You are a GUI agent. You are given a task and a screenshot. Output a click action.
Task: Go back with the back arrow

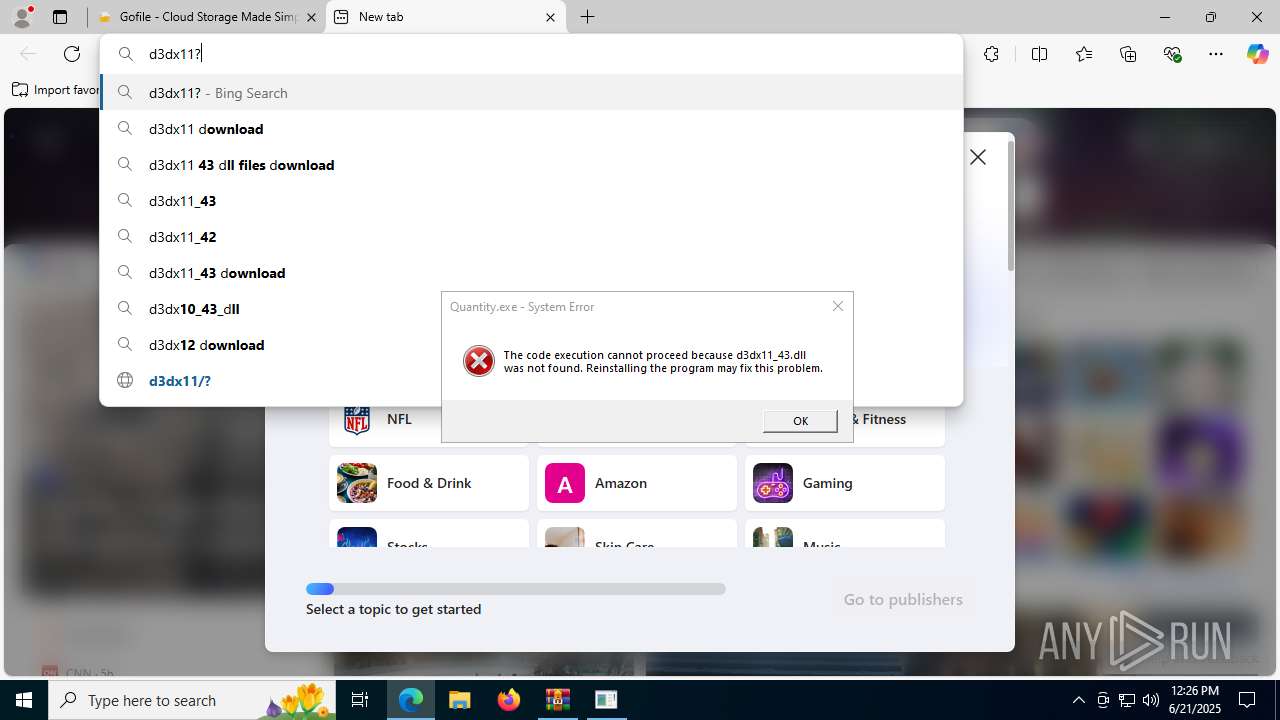(x=28, y=54)
